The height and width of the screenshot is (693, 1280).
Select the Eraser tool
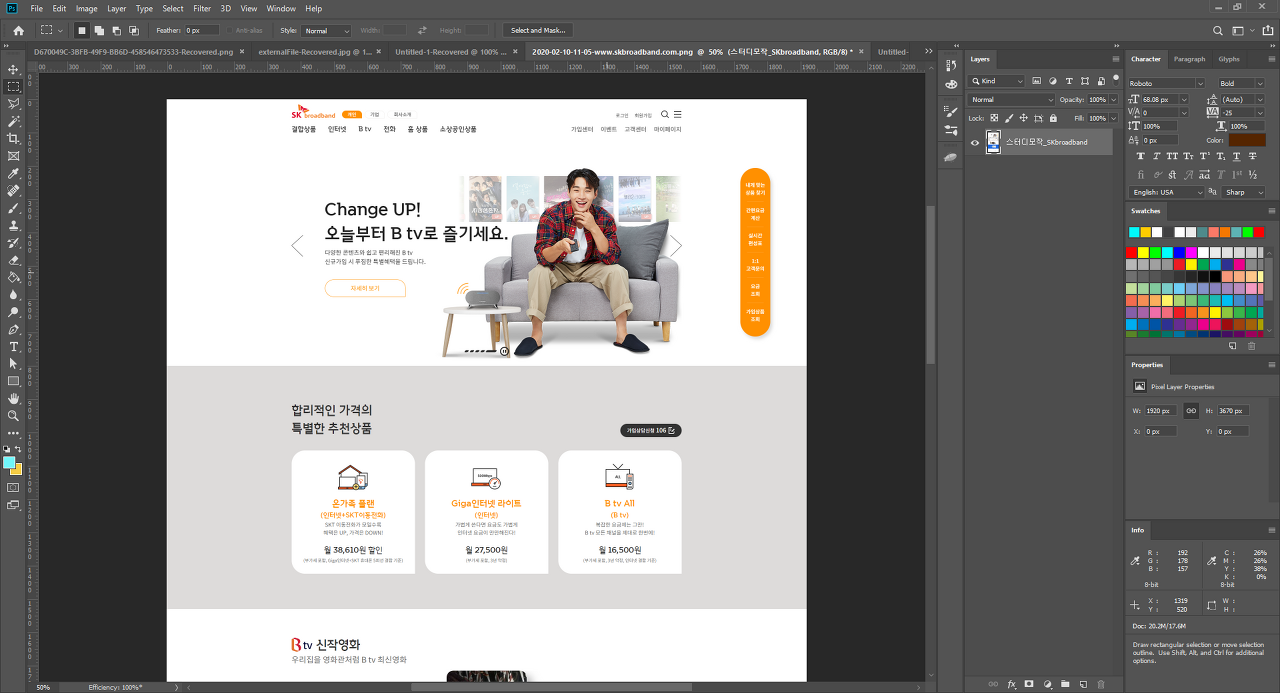[x=14, y=260]
